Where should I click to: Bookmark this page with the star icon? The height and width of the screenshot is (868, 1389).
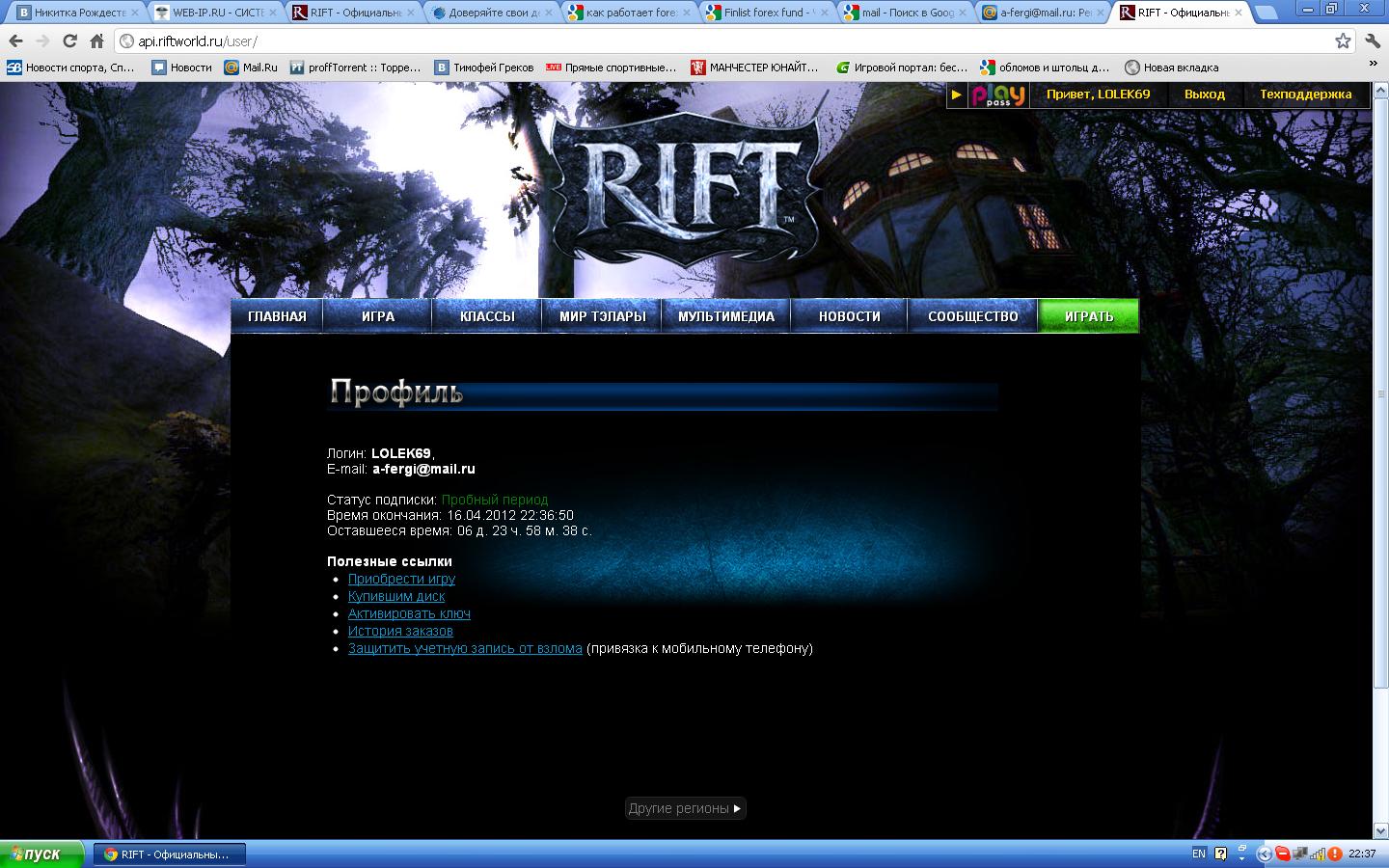[1343, 41]
